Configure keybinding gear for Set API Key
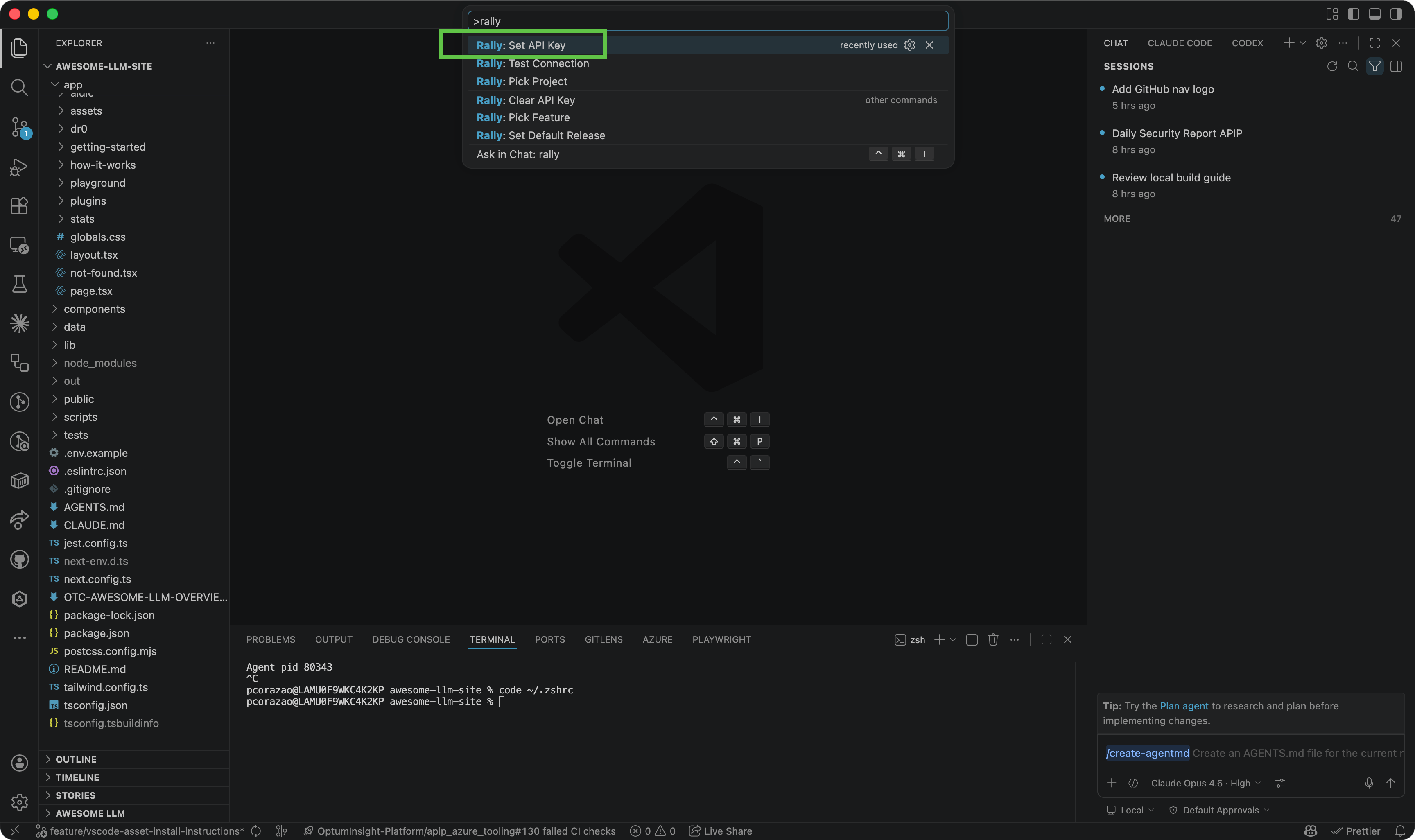The height and width of the screenshot is (840, 1415). (910, 45)
